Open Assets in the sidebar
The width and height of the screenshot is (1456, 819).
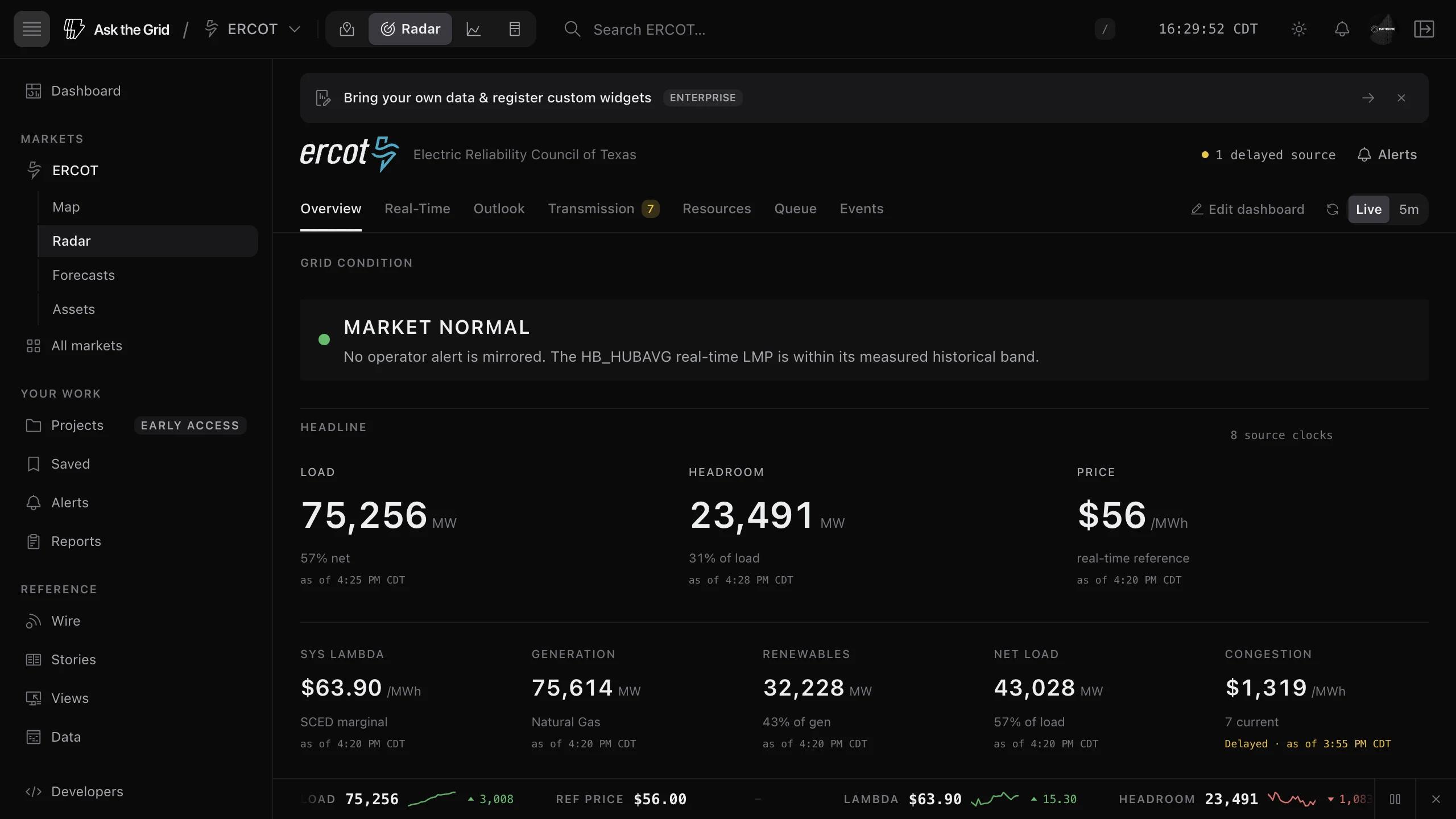coord(148,309)
